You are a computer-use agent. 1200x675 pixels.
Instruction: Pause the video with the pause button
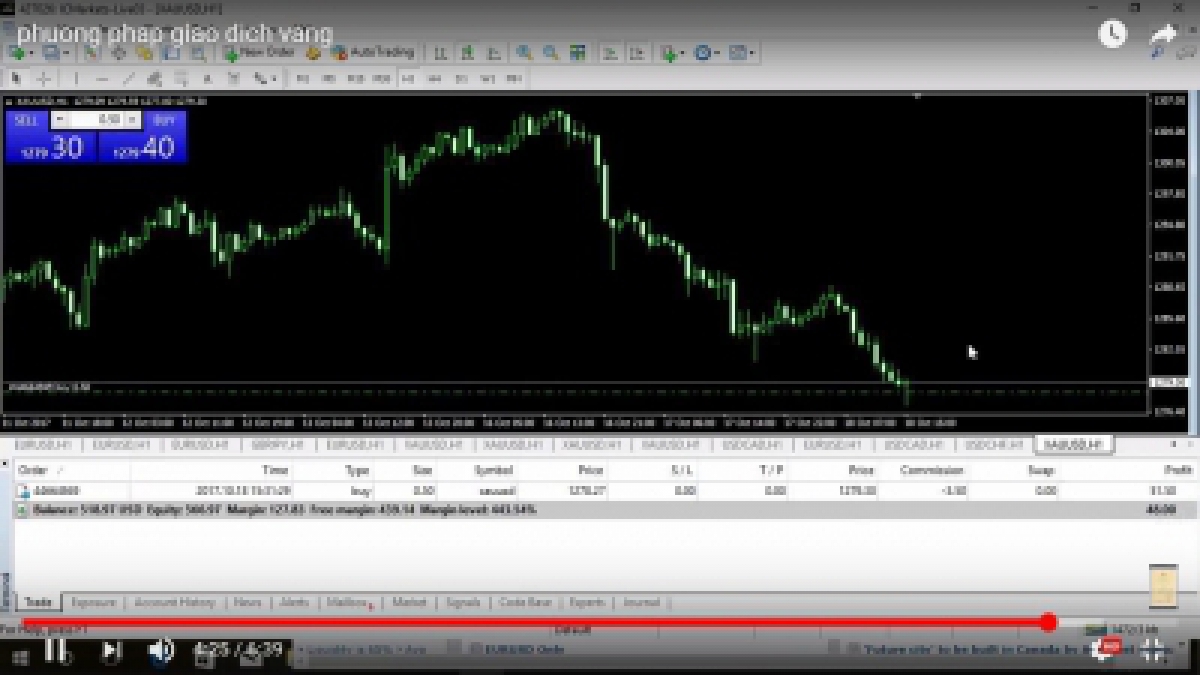click(x=56, y=650)
